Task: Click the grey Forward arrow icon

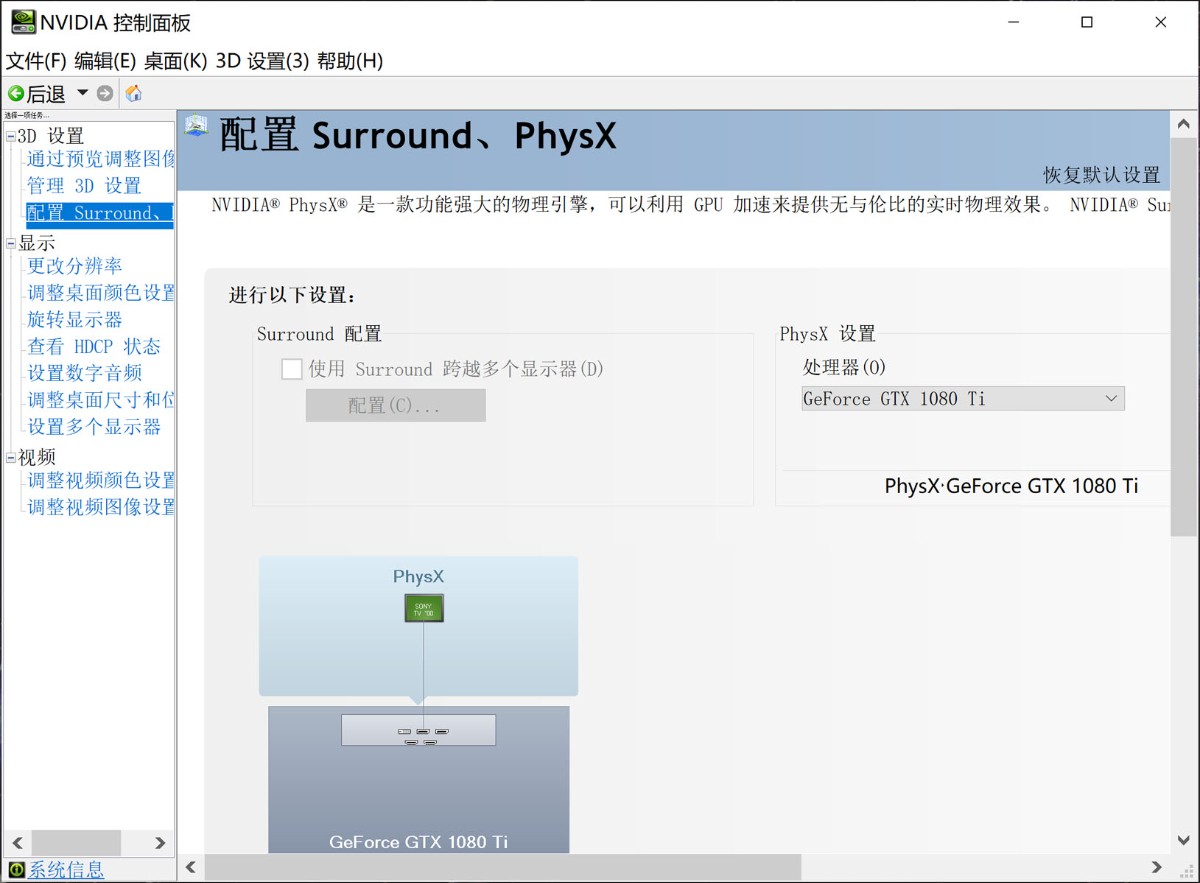Action: [105, 93]
